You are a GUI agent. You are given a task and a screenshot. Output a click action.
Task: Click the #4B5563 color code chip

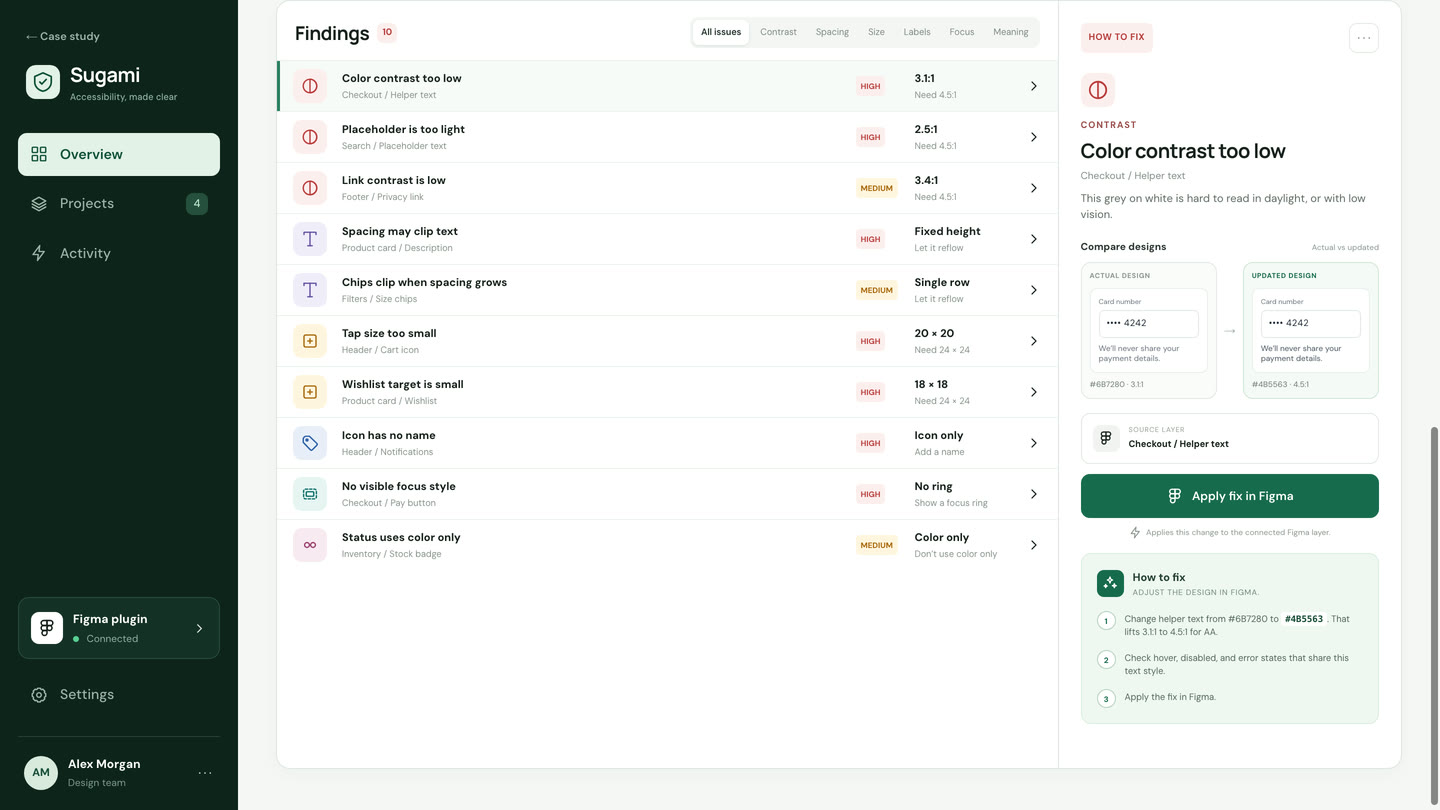tap(1304, 619)
